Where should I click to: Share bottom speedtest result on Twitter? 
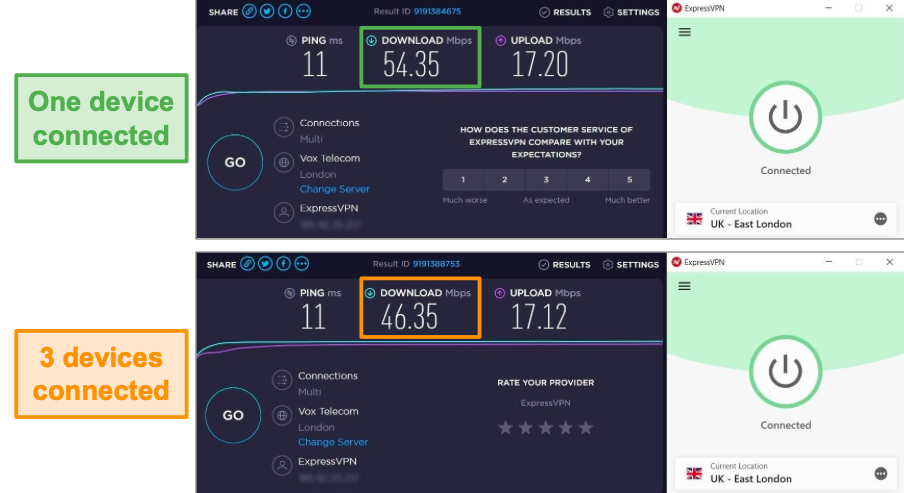[x=265, y=264]
